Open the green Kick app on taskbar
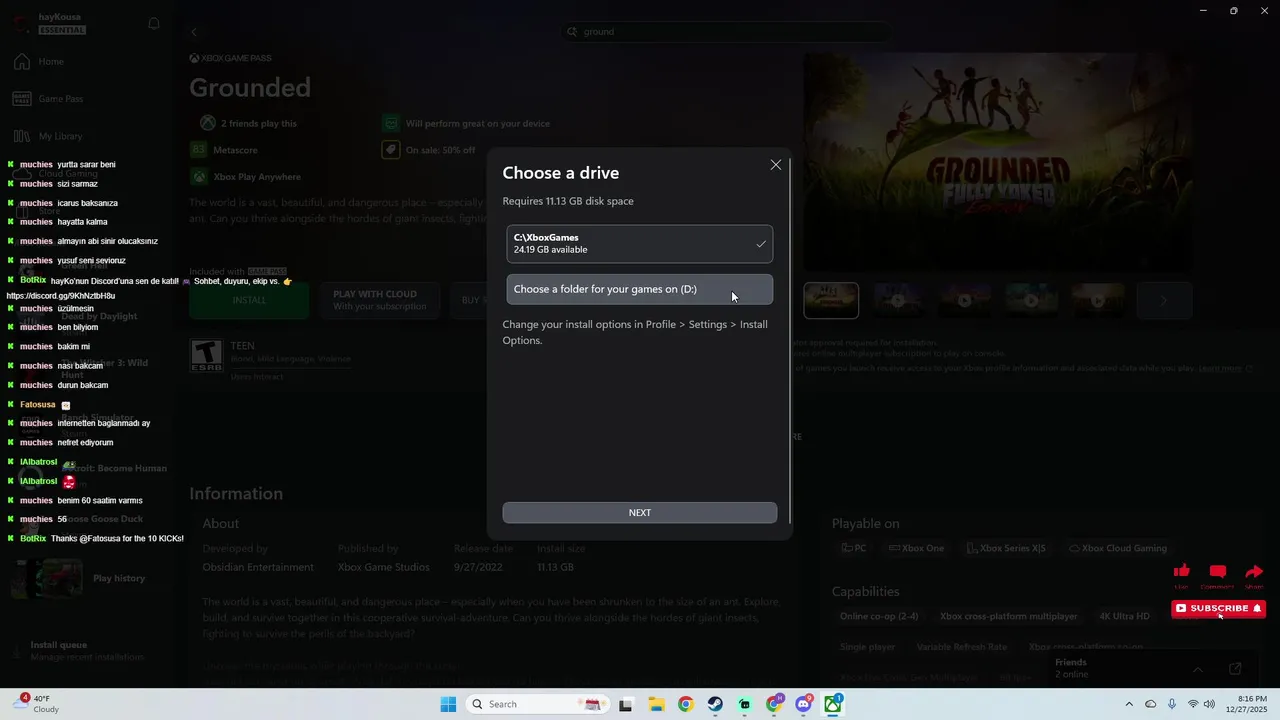The image size is (1280, 720). [744, 704]
